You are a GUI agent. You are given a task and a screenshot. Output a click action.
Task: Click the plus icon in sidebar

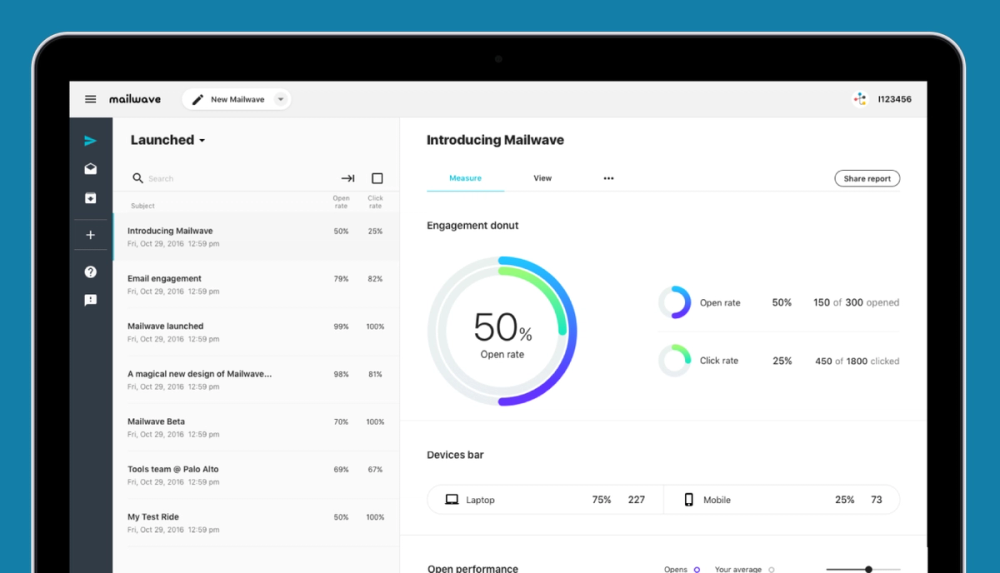[x=91, y=235]
